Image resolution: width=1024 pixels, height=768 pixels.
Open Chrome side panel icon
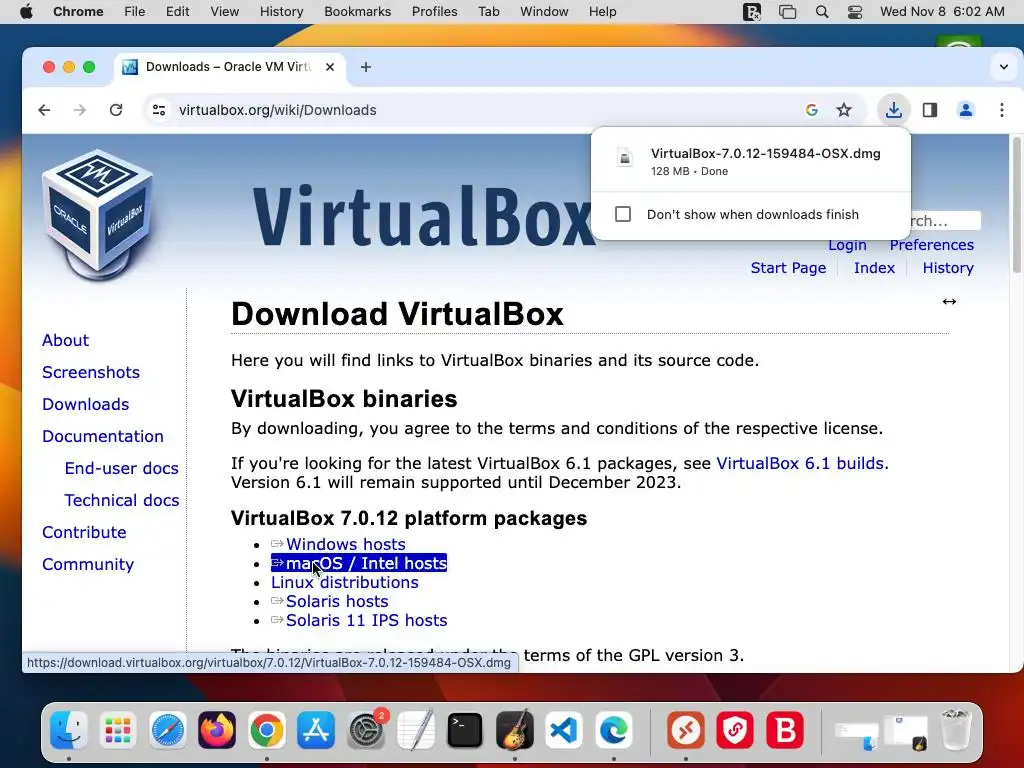930,110
